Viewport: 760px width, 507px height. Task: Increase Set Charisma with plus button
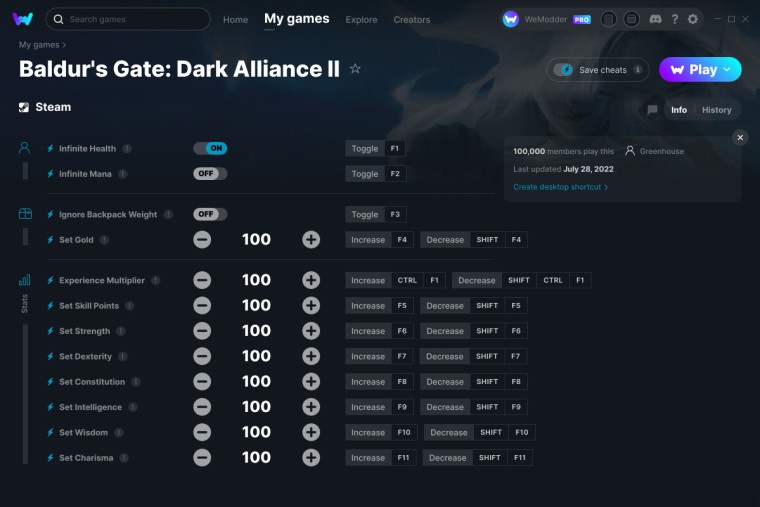click(311, 458)
